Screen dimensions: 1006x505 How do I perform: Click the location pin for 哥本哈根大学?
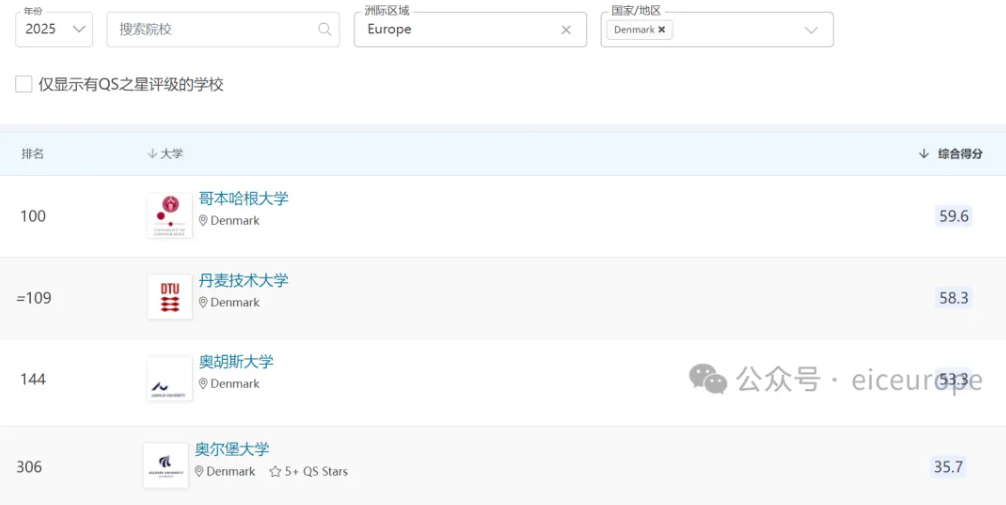tap(203, 221)
